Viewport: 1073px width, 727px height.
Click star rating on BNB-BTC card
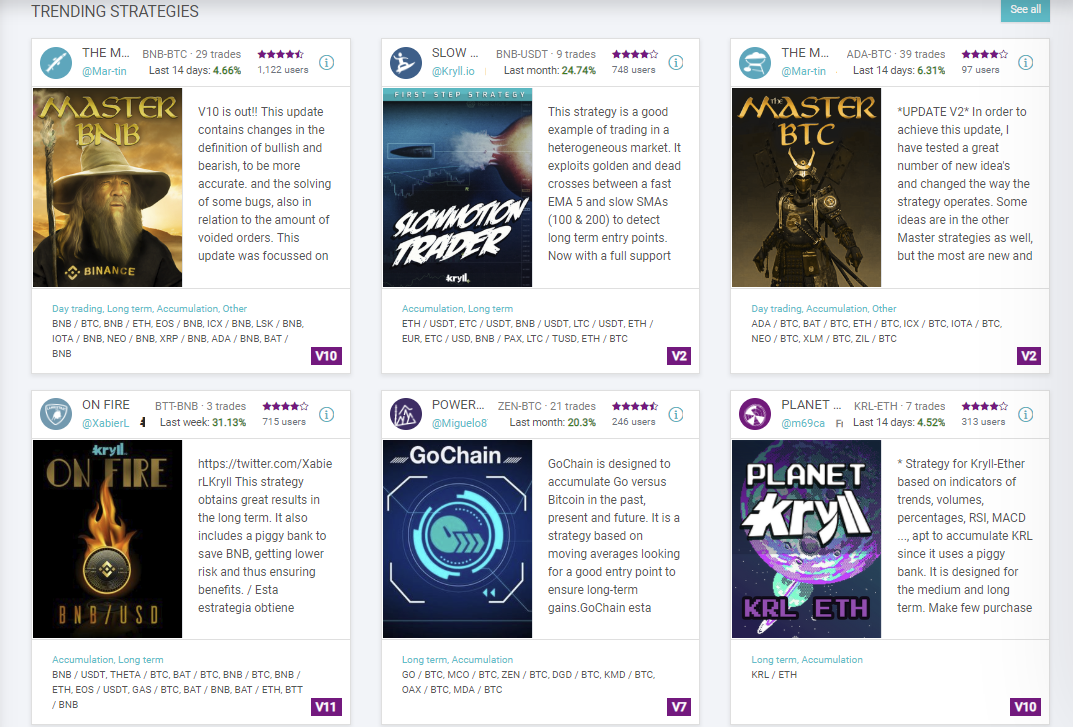281,54
